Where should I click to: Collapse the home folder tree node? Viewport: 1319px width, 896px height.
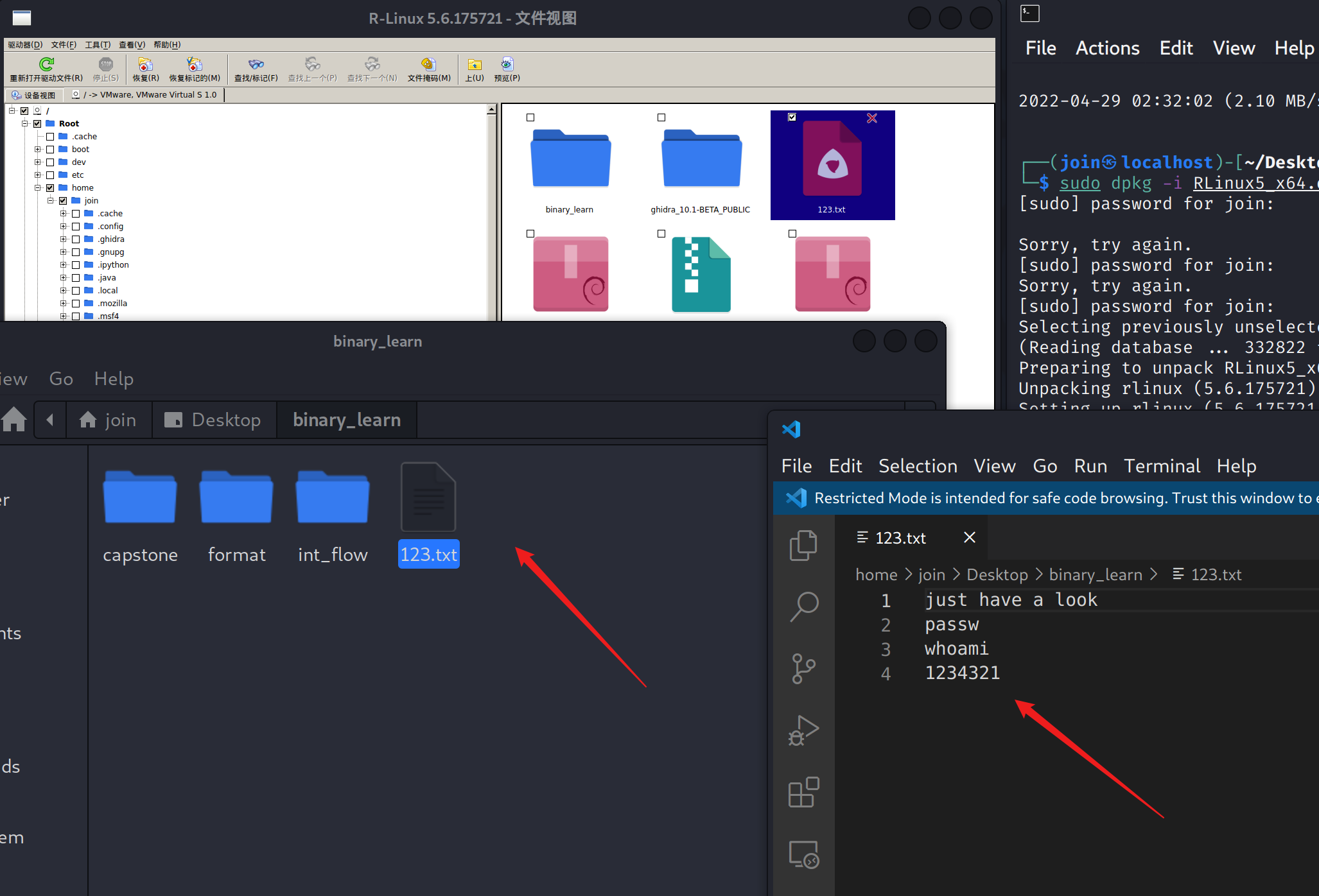point(37,188)
